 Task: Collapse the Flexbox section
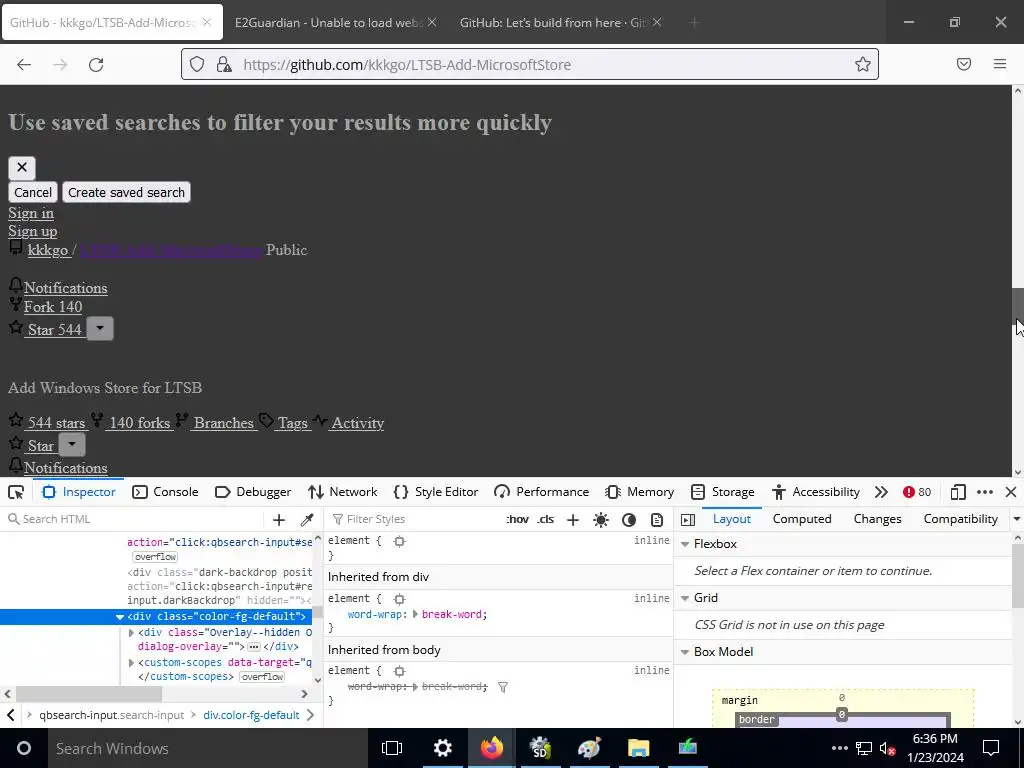685,544
